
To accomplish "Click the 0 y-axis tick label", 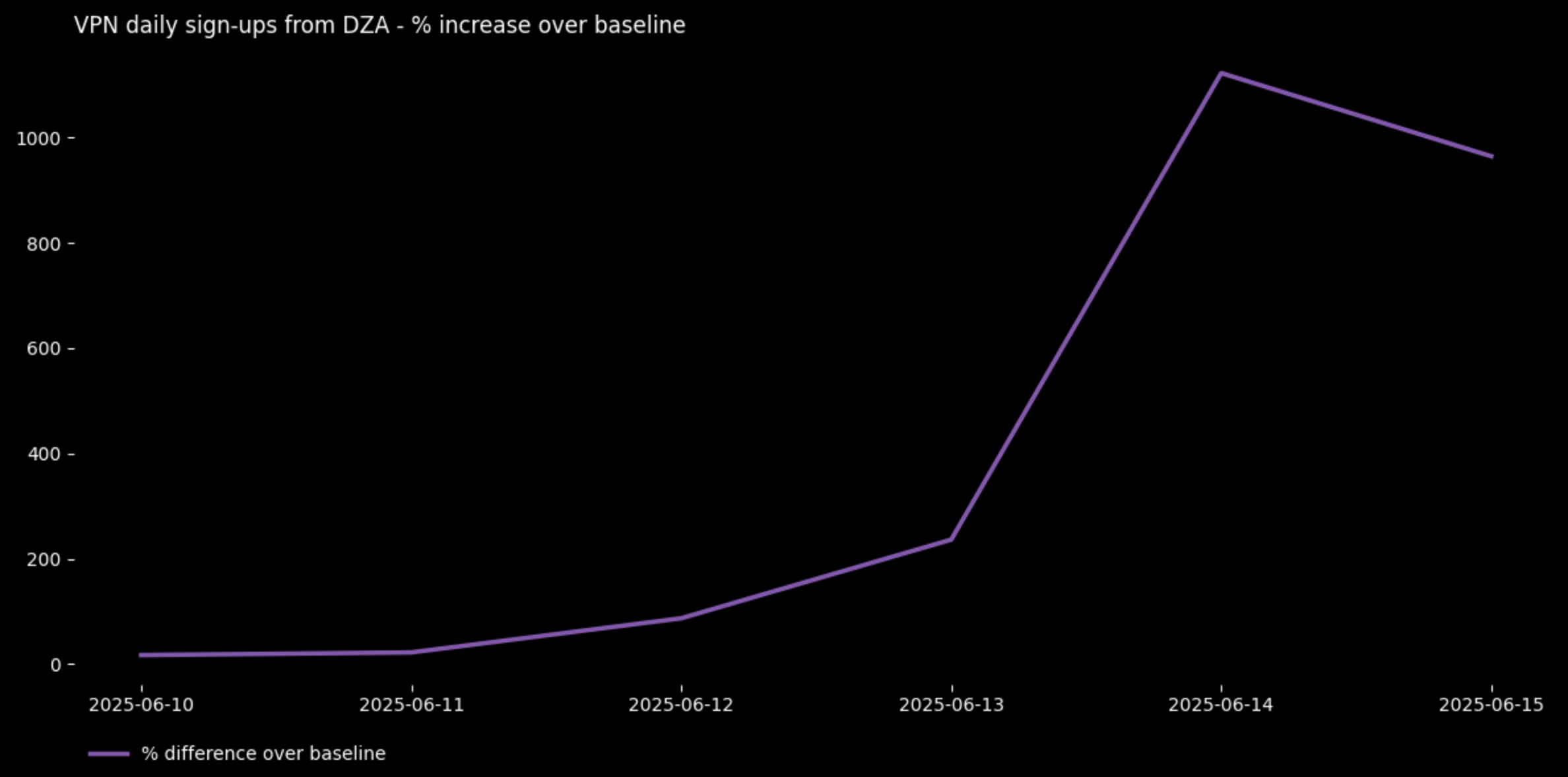I will click(55, 665).
